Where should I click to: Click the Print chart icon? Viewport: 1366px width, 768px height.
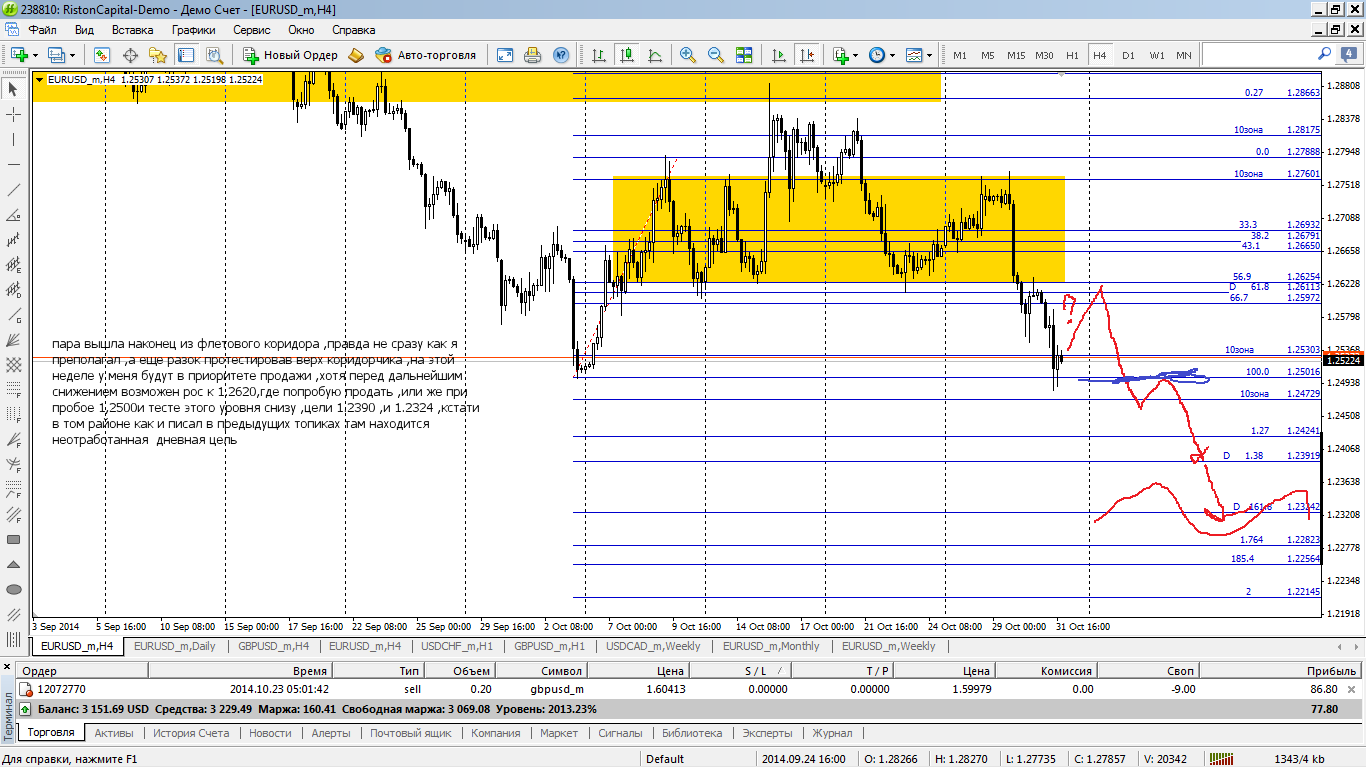pyautogui.click(x=533, y=55)
